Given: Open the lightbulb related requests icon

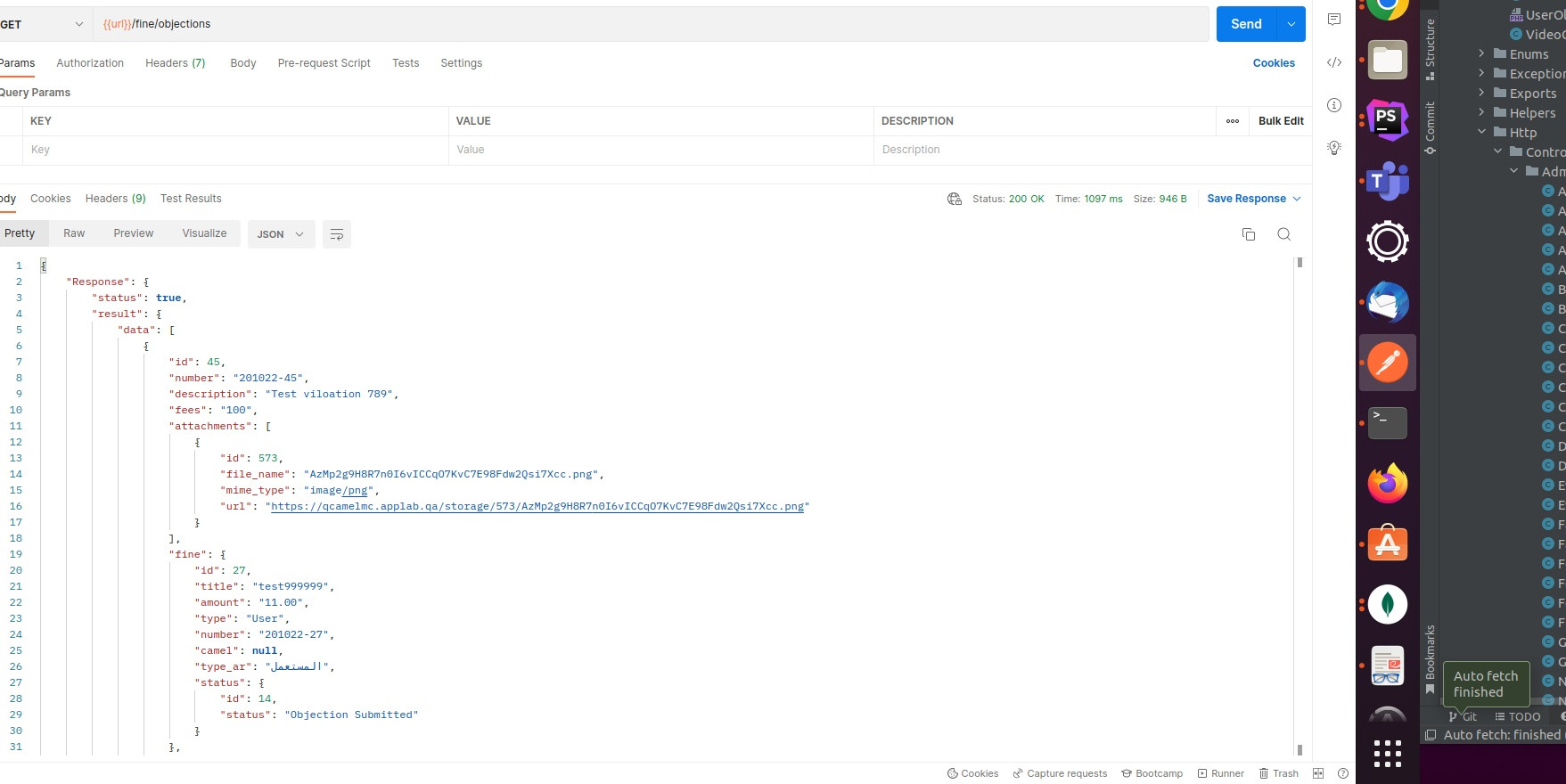Looking at the screenshot, I should 1333,148.
